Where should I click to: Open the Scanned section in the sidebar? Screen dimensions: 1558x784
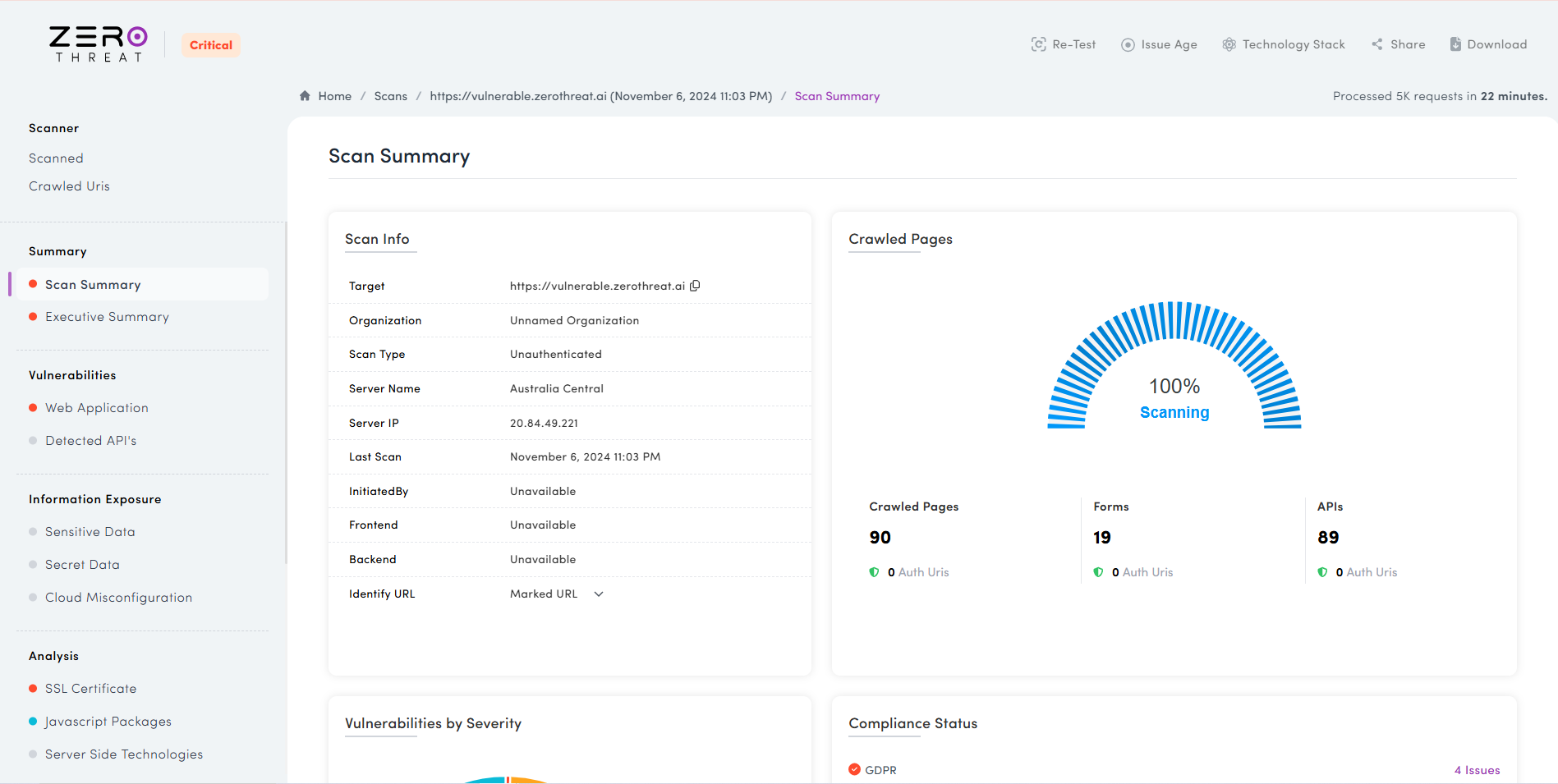[56, 158]
